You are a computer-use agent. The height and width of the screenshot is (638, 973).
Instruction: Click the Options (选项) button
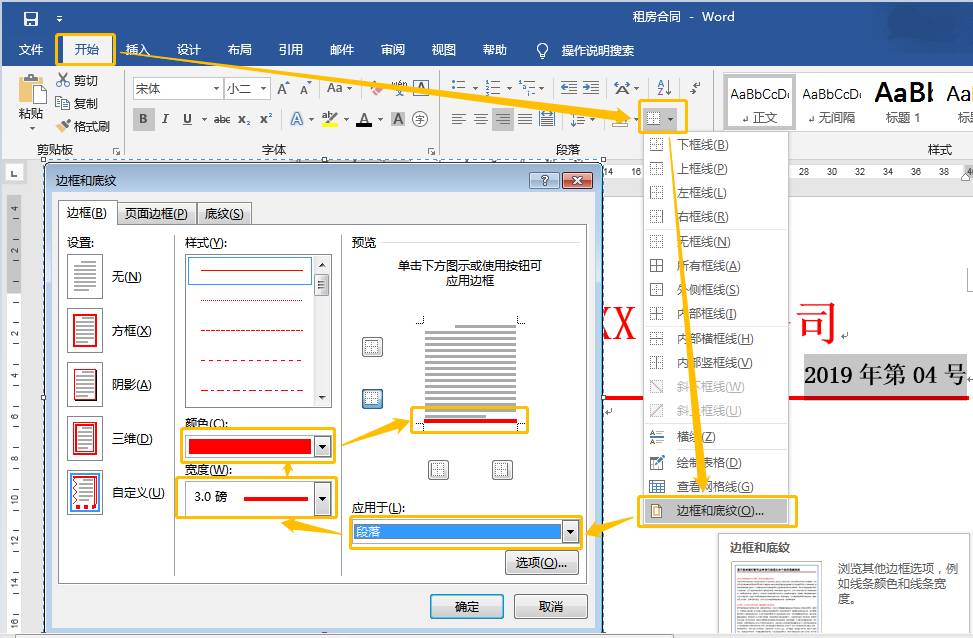[541, 563]
